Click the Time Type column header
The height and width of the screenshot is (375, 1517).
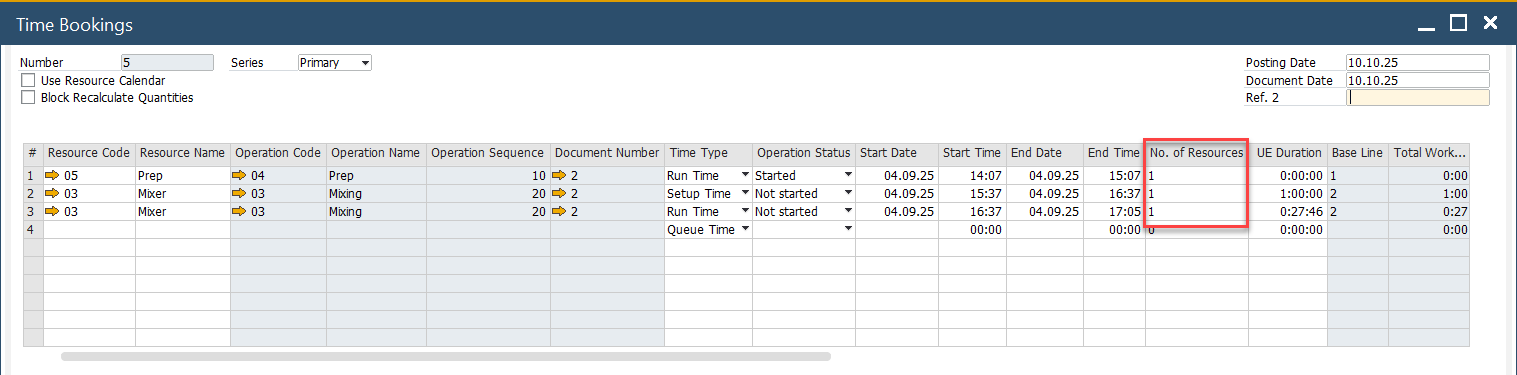(x=708, y=153)
